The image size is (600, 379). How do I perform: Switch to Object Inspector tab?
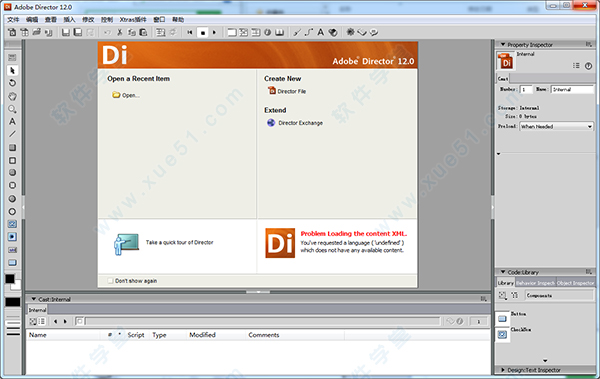(575, 283)
